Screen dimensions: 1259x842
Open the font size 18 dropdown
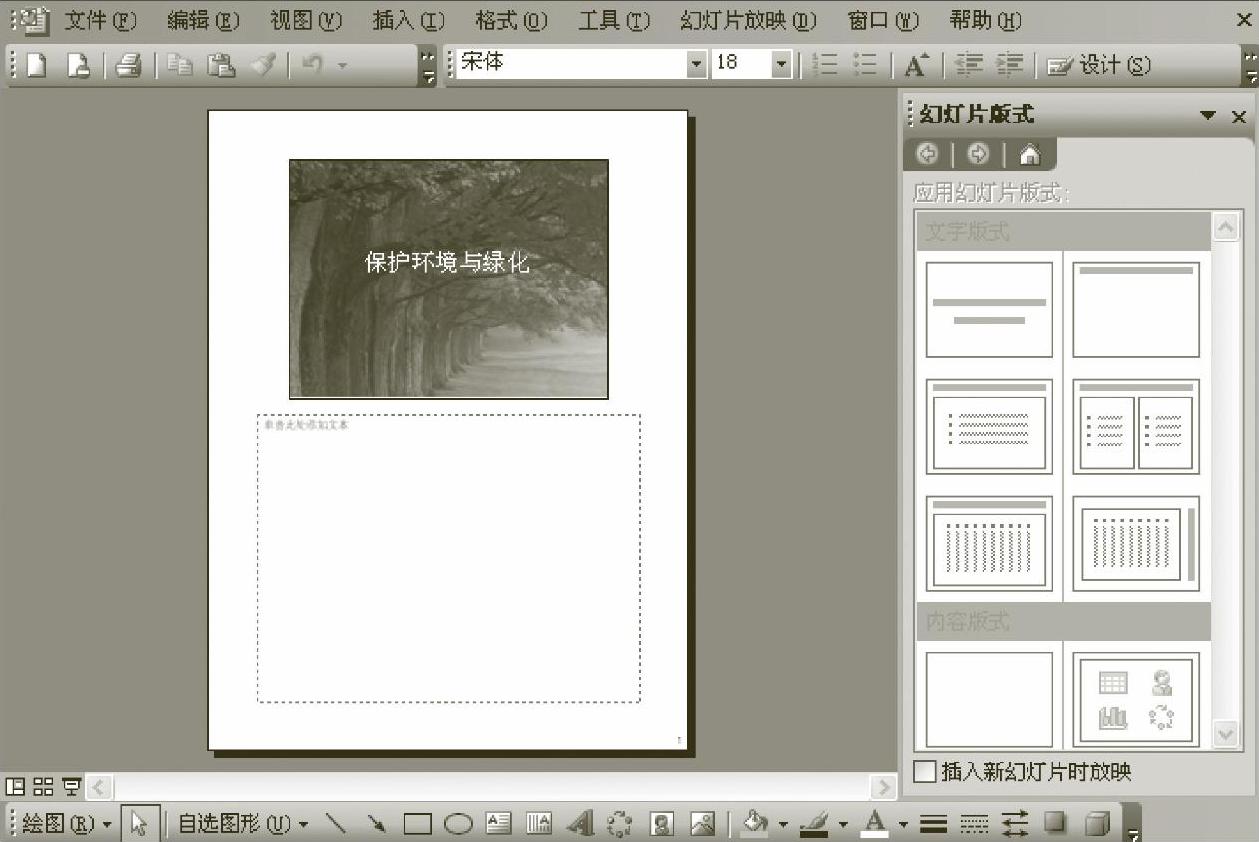(781, 64)
